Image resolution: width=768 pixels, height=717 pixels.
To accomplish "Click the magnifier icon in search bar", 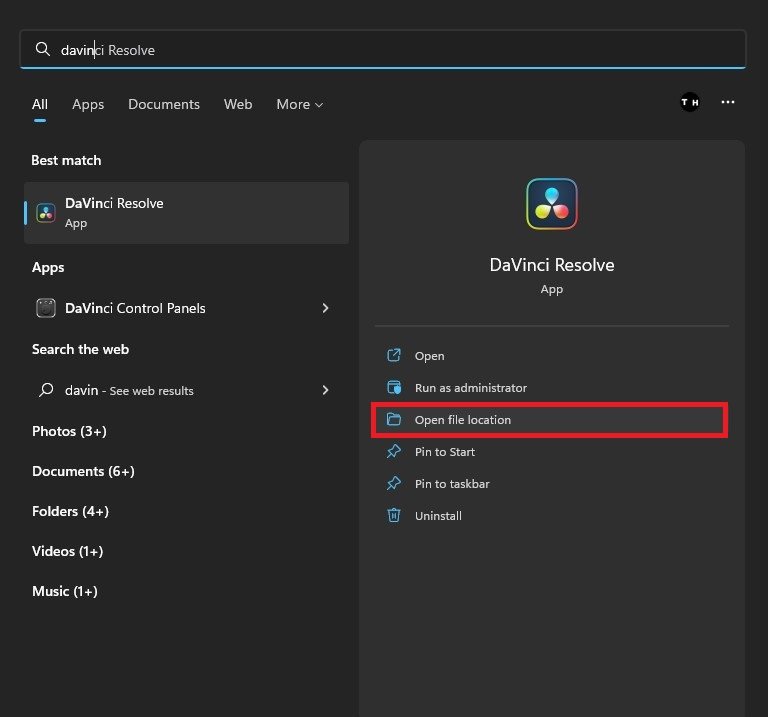I will (42, 49).
